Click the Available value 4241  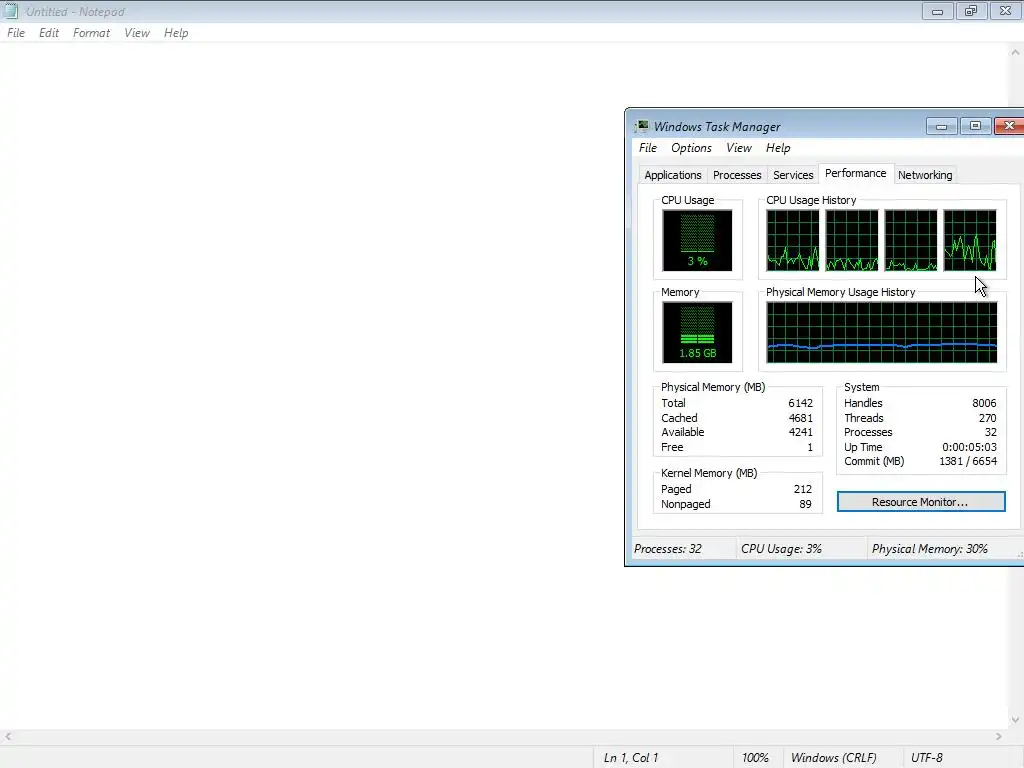800,432
